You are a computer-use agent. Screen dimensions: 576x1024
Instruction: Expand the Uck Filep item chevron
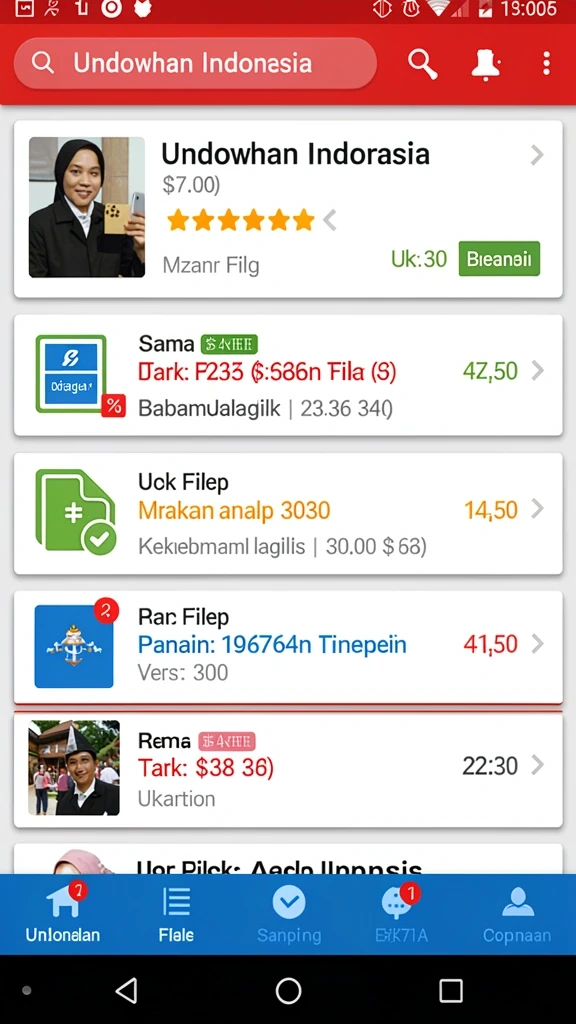(x=537, y=509)
